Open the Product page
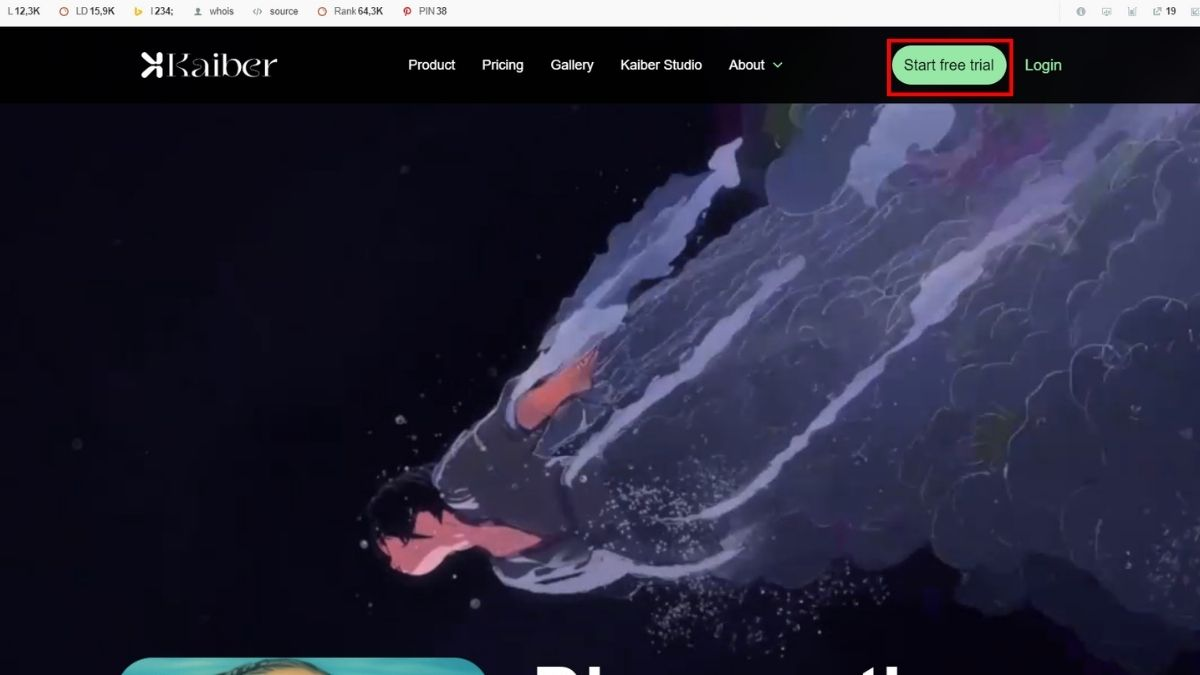1200x675 pixels. [431, 65]
